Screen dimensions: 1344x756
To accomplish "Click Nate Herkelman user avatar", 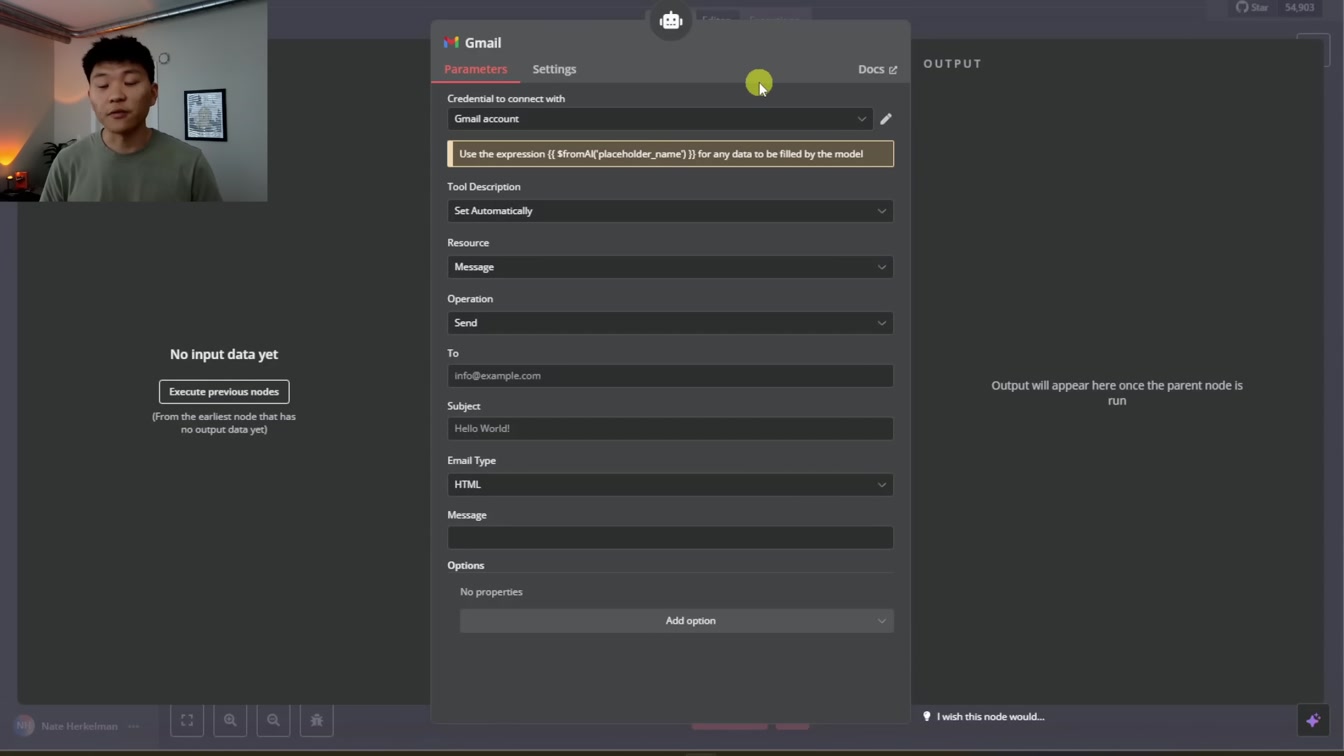I will tap(24, 726).
